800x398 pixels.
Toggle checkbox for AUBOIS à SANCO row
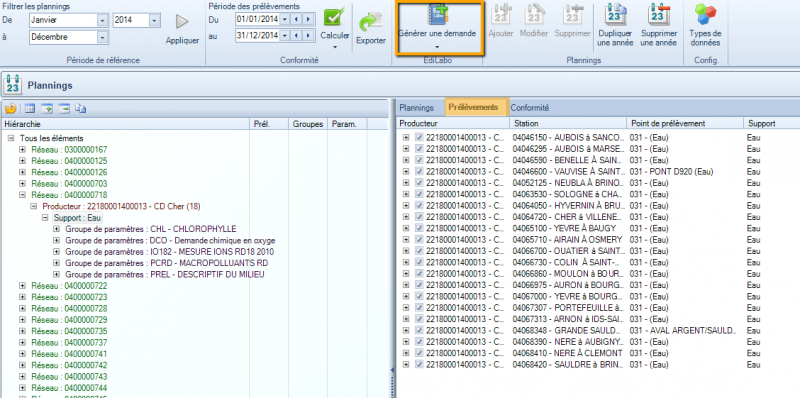pyautogui.click(x=419, y=137)
